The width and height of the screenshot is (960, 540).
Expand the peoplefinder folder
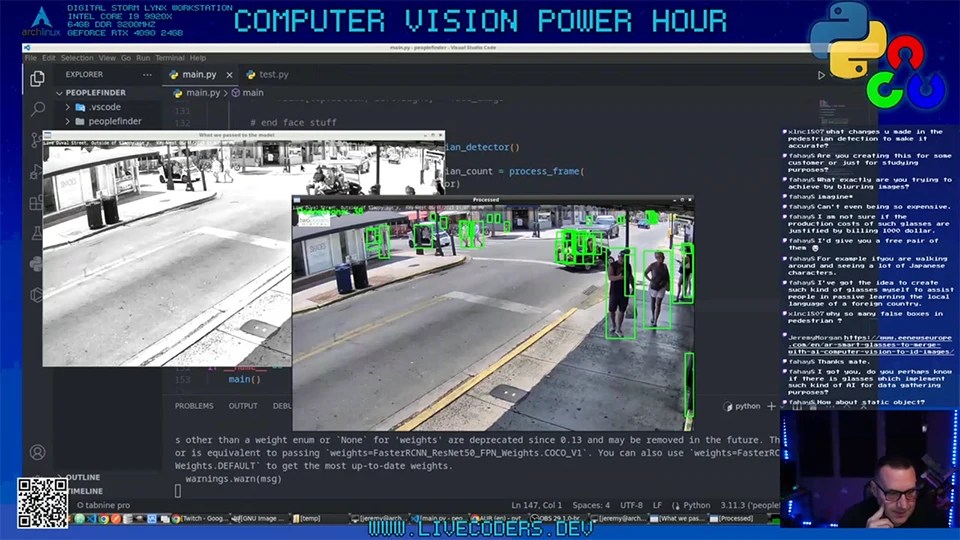(x=109, y=121)
